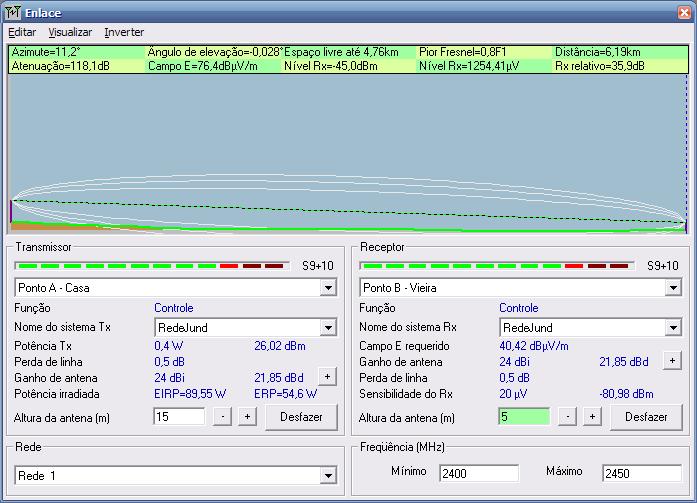Image resolution: width=697 pixels, height=503 pixels.
Task: Click plus button beside receiver antenna gain
Action: (672, 360)
